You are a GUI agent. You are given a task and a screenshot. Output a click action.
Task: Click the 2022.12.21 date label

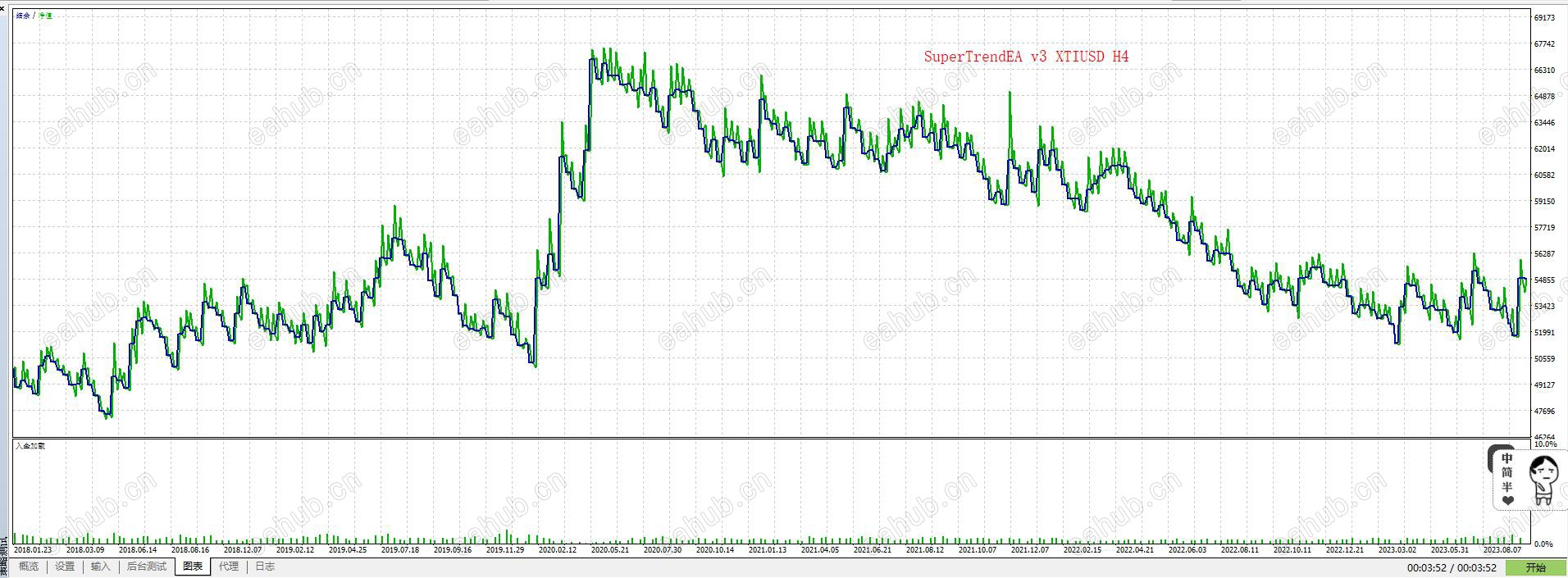[x=1345, y=550]
